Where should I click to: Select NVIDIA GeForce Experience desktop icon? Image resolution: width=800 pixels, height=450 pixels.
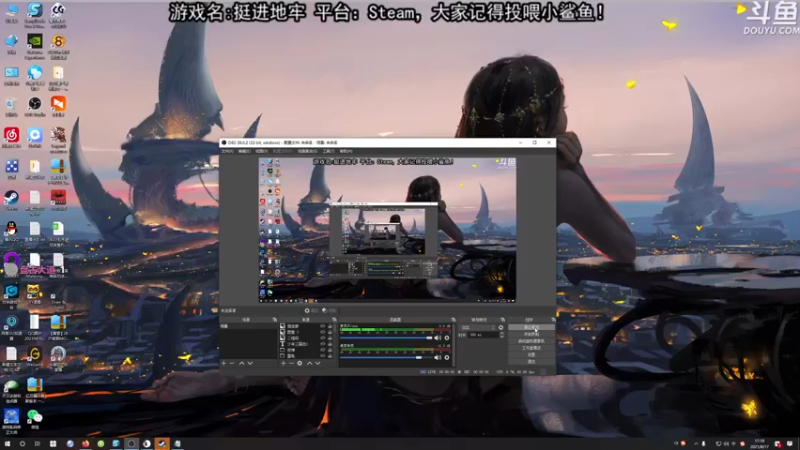[x=35, y=45]
